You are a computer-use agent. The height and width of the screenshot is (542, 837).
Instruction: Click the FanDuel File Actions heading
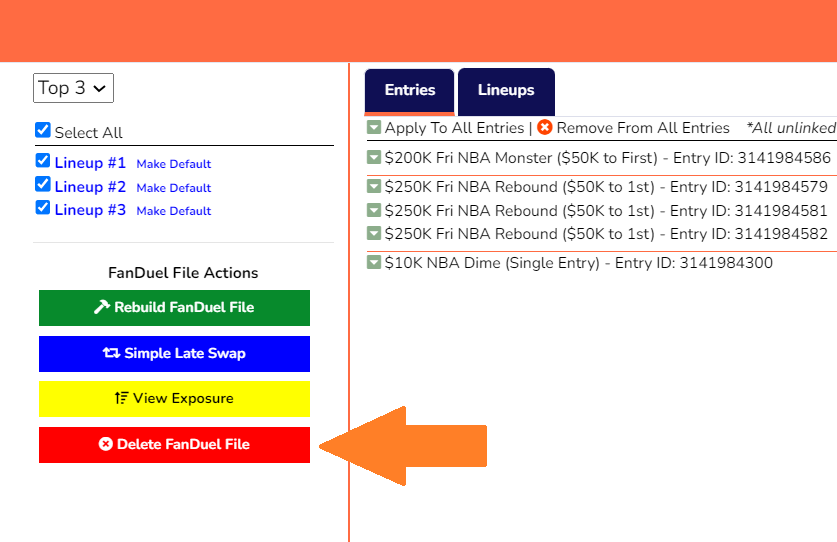[183, 273]
